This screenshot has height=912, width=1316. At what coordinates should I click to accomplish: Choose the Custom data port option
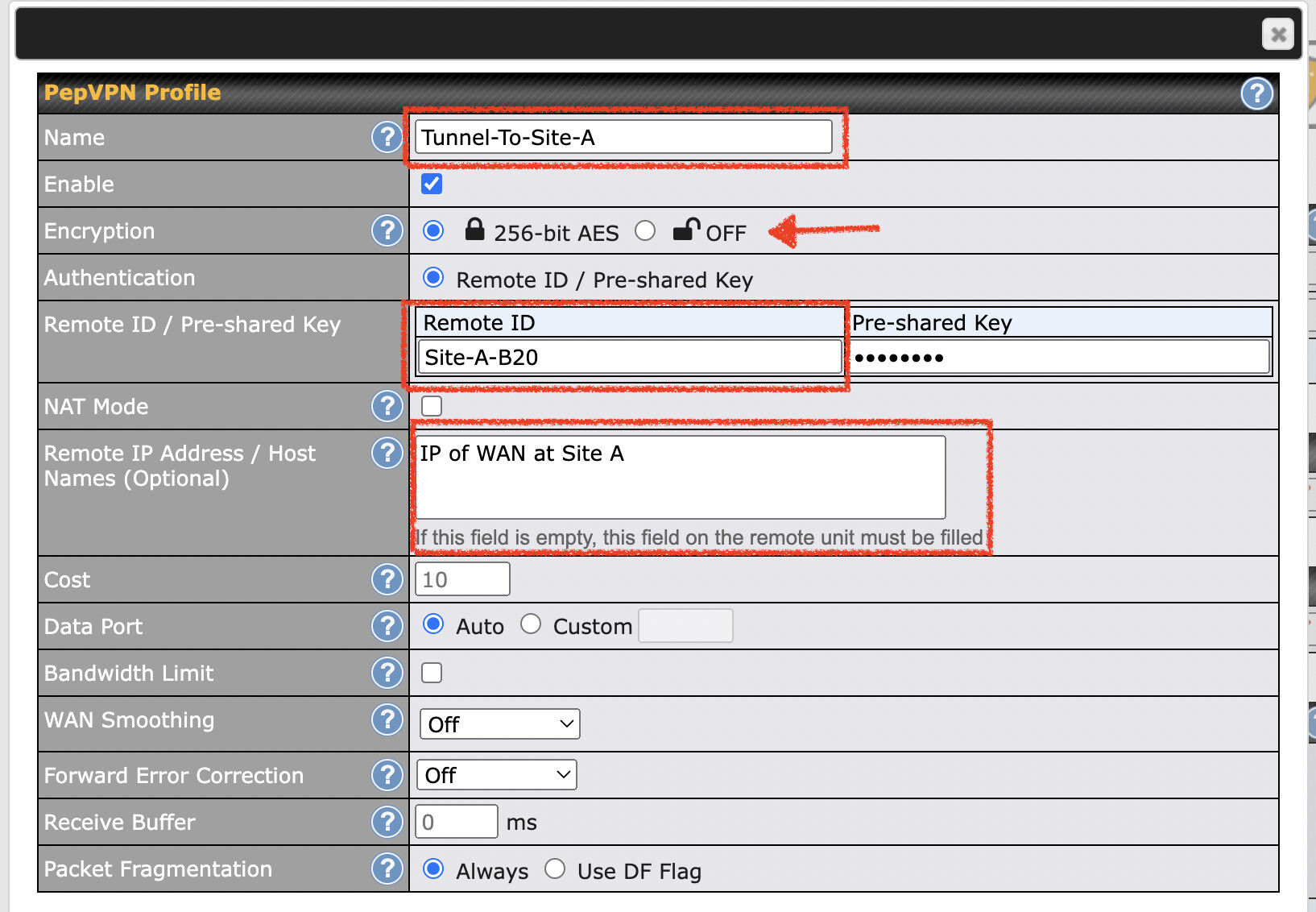click(x=531, y=624)
